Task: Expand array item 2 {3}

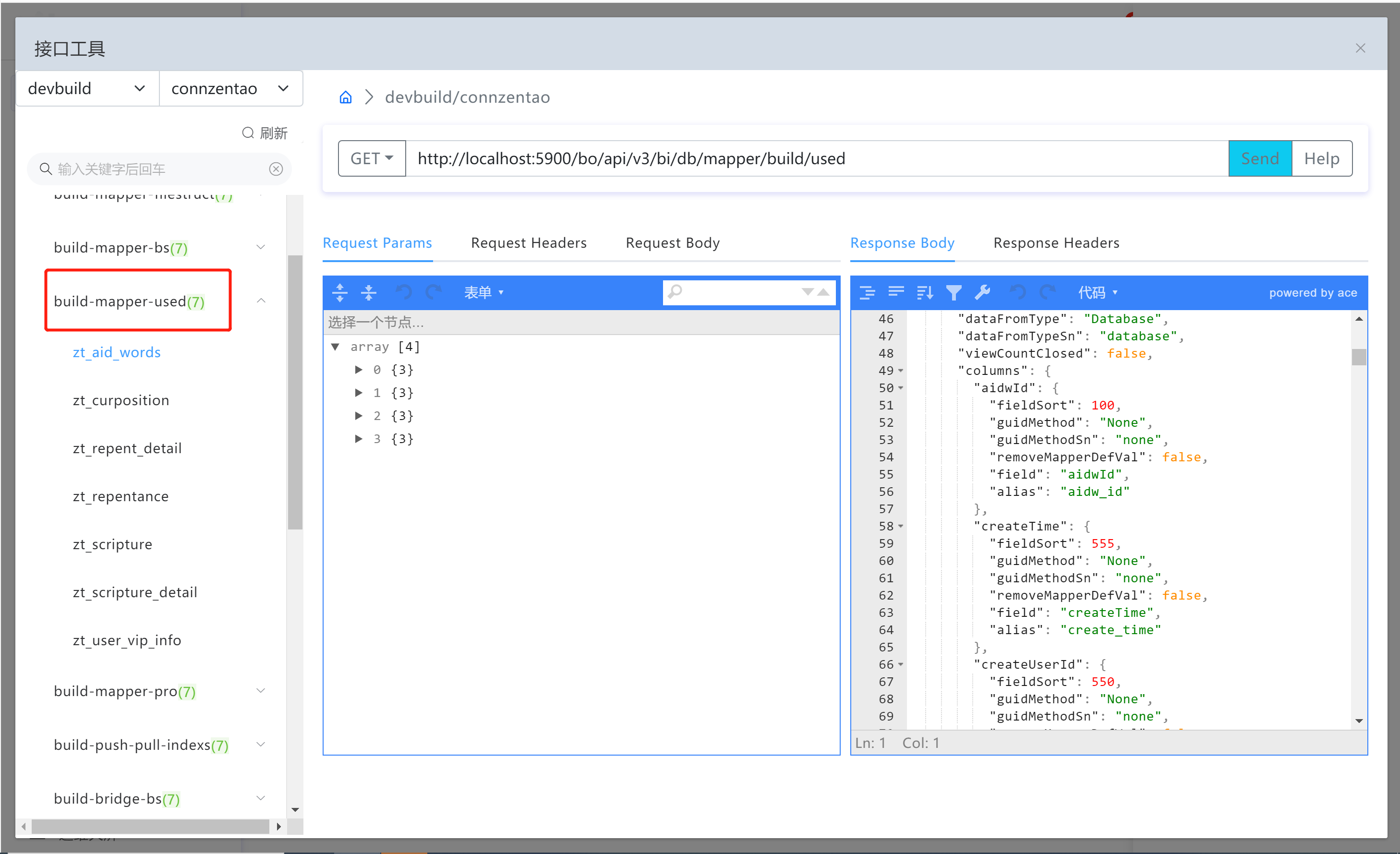Action: [x=359, y=416]
